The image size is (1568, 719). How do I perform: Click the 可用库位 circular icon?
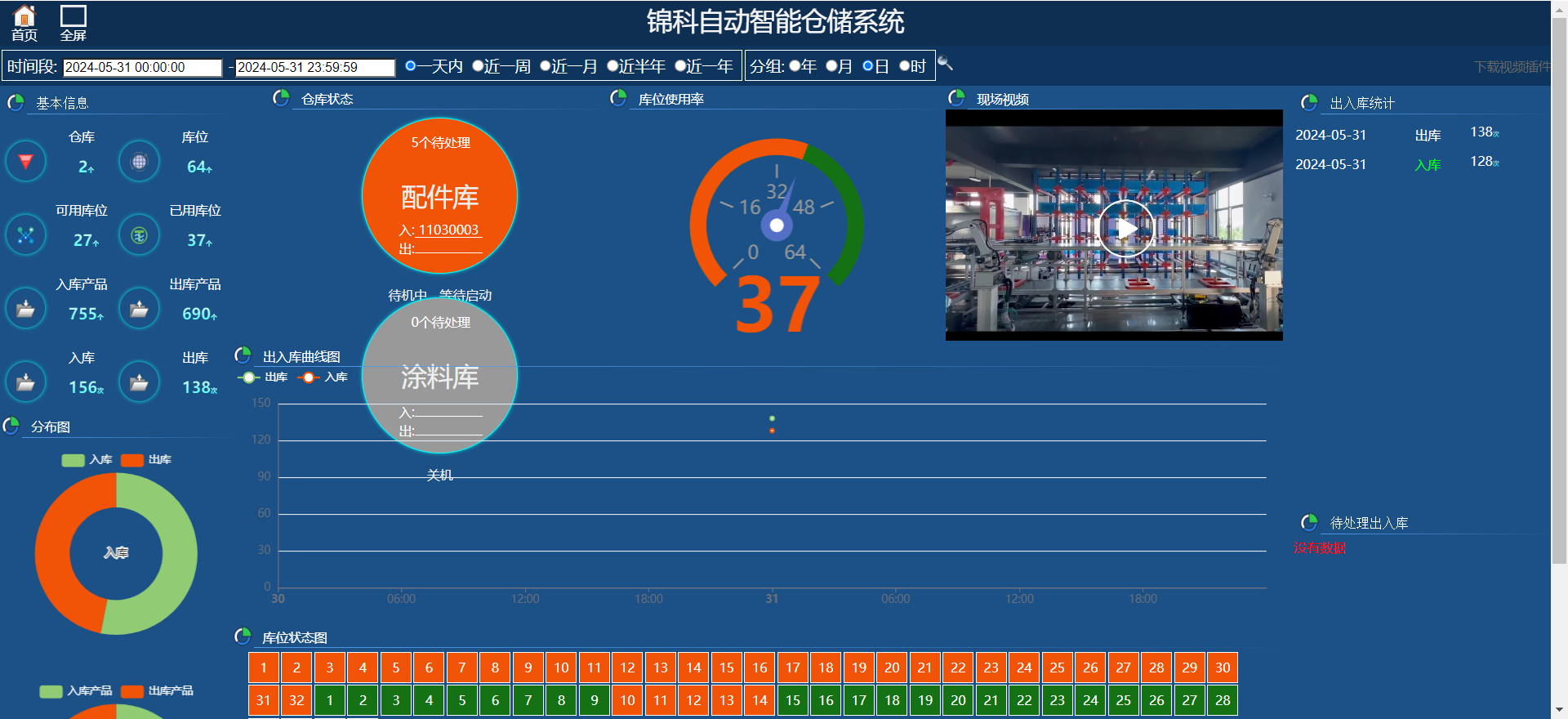[26, 235]
